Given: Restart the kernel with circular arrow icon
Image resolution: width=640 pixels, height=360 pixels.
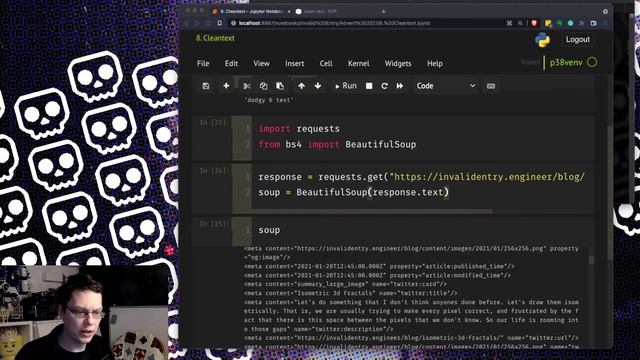Looking at the screenshot, I should [384, 86].
